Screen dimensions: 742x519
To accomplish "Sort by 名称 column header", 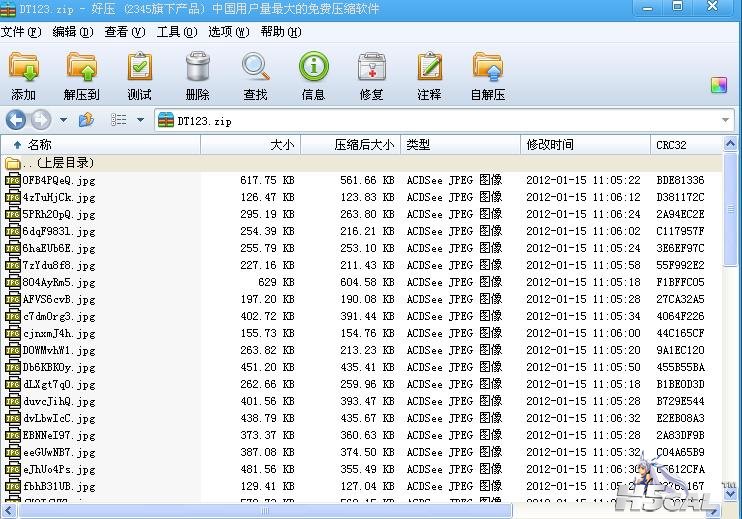I will click(x=100, y=145).
